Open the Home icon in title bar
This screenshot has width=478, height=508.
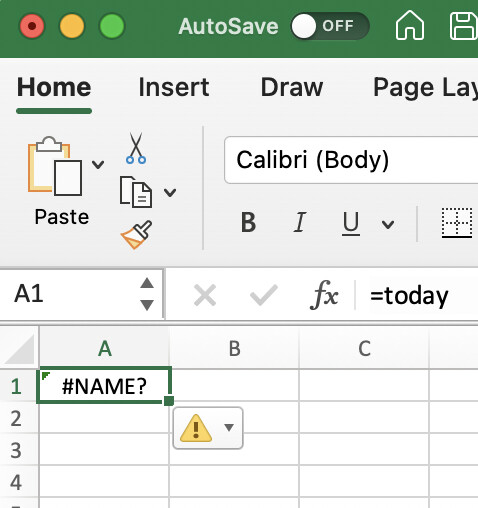[x=410, y=25]
